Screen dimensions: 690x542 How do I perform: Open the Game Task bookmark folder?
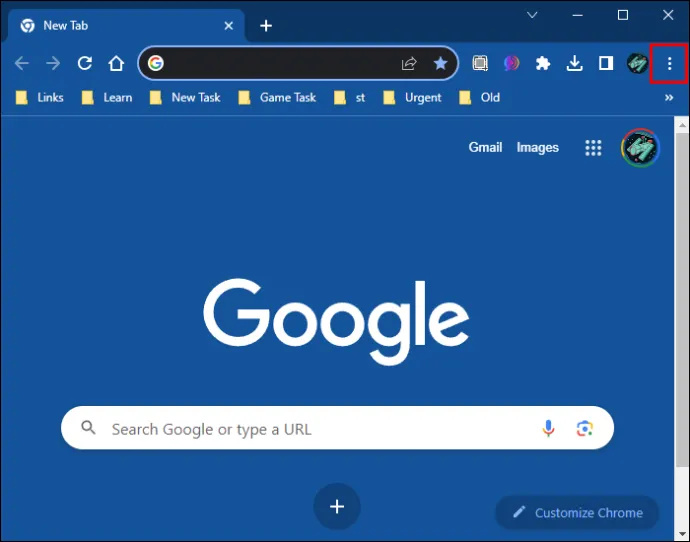(277, 98)
